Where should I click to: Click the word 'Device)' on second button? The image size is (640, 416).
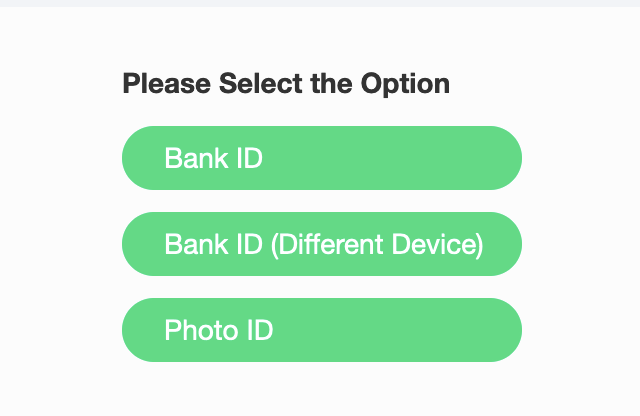coord(438,245)
